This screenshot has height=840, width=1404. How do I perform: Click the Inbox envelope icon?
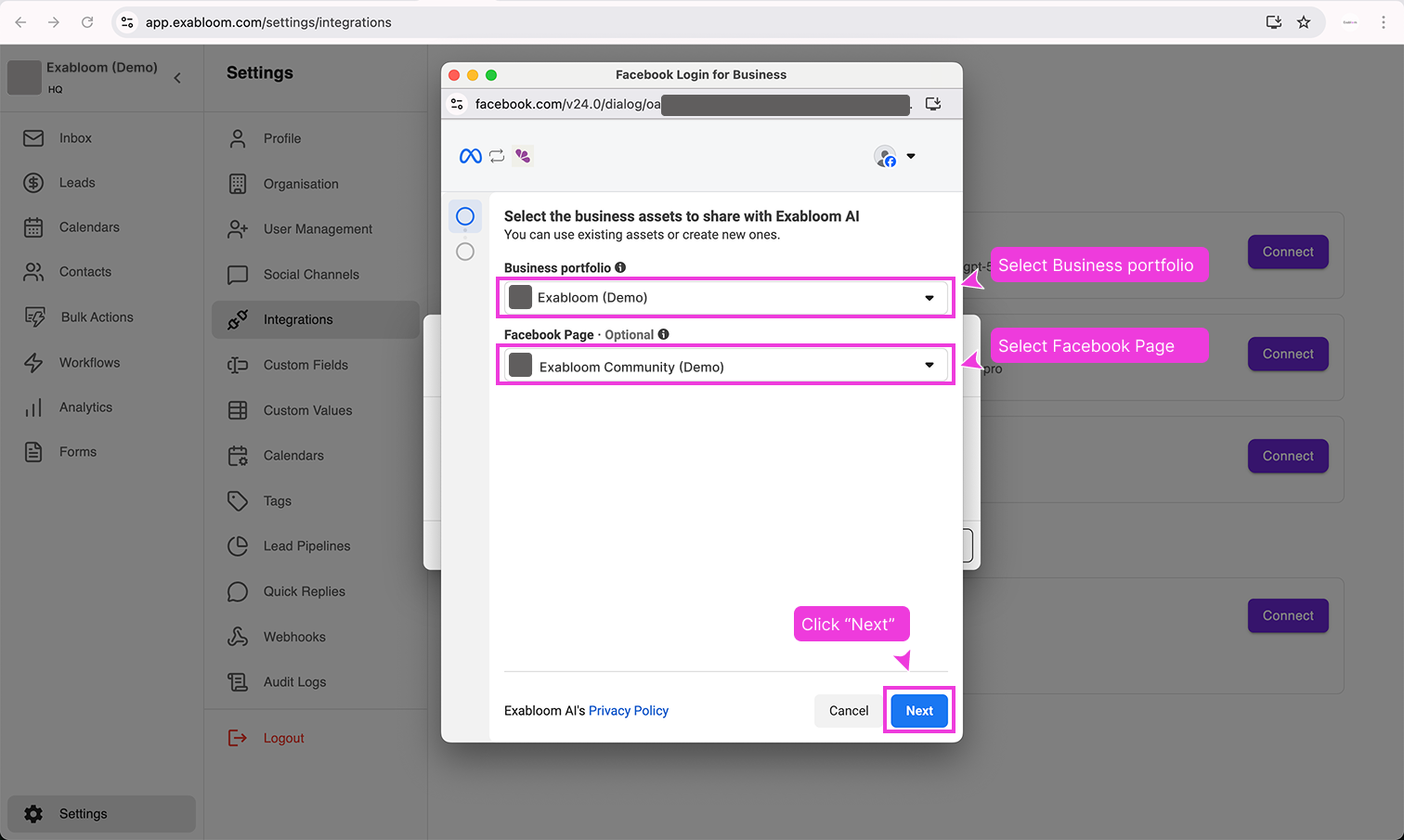[x=33, y=138]
